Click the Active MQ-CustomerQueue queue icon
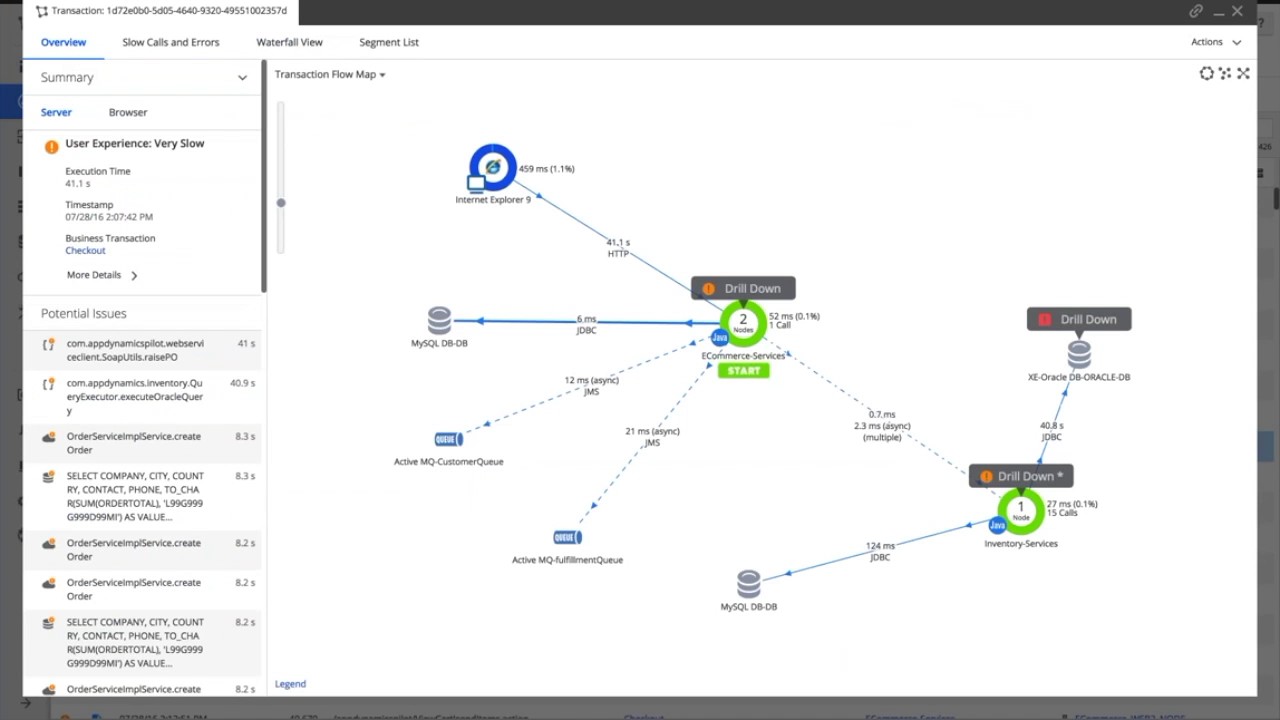Screen dimensions: 1280x720 (x=448, y=439)
